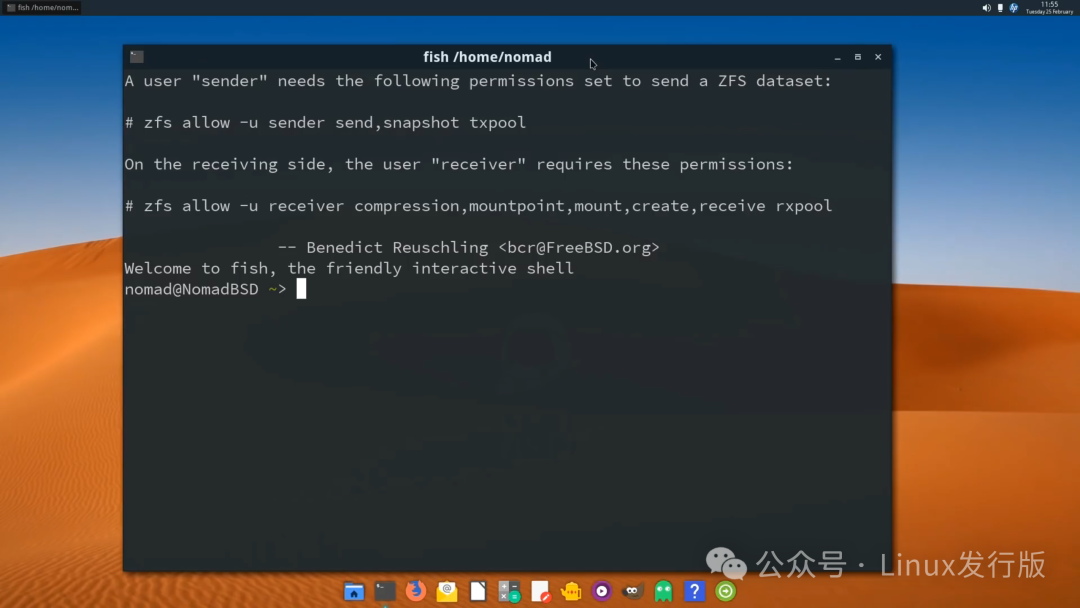The image size is (1080, 608).
Task: Open the help viewer with the question mark
Action: pos(694,590)
